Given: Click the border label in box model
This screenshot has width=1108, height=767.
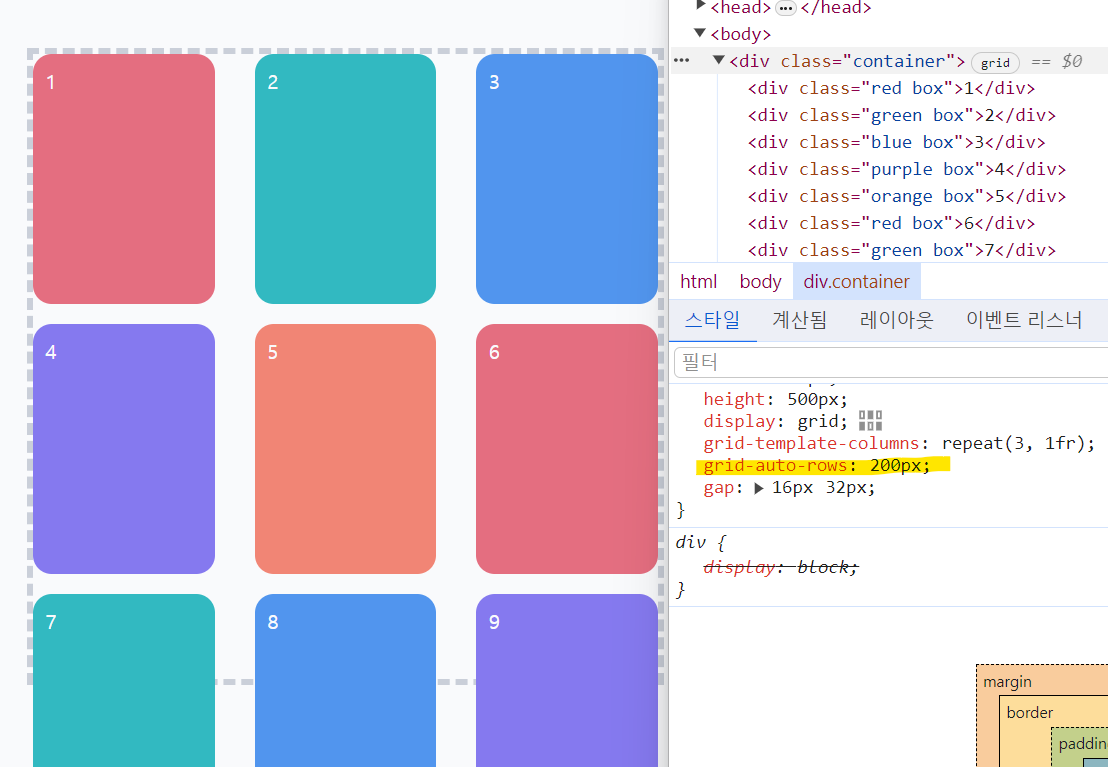Looking at the screenshot, I should pos(1030,713).
